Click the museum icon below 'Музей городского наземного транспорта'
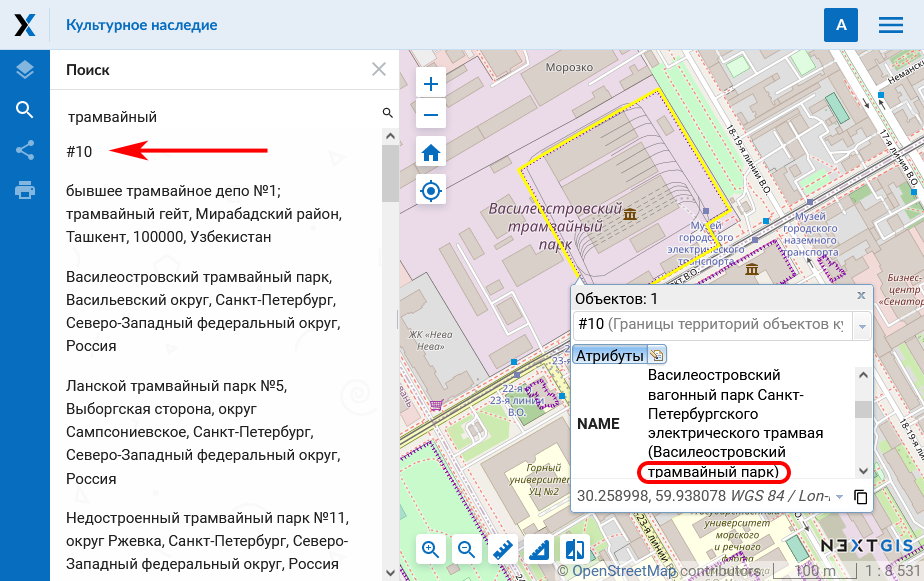The image size is (924, 581). [752, 269]
